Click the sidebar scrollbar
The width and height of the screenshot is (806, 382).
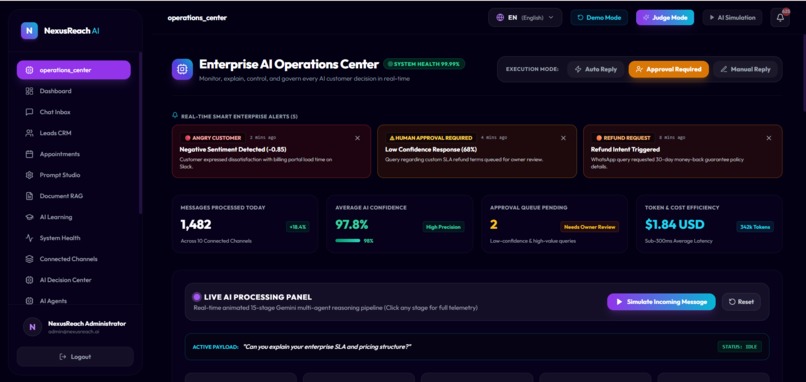click(141, 133)
